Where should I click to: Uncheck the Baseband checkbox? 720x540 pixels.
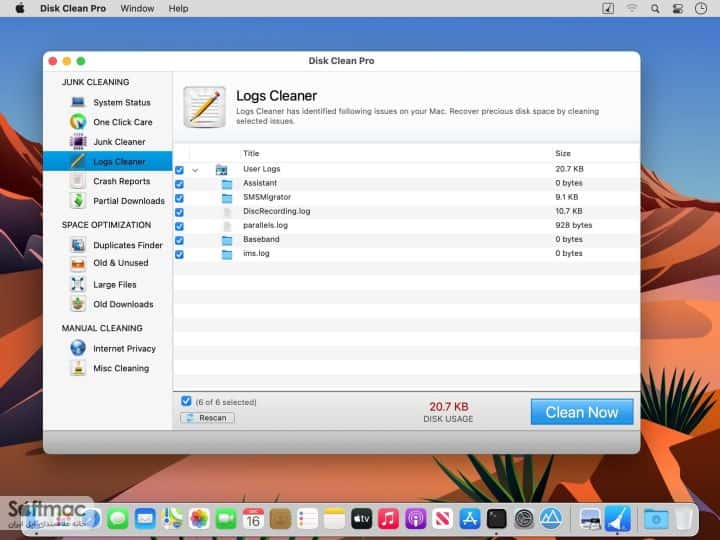(x=180, y=240)
